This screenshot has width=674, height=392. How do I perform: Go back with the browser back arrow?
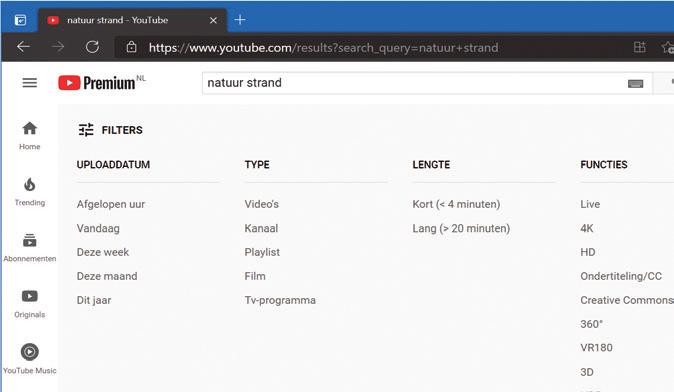pos(24,46)
